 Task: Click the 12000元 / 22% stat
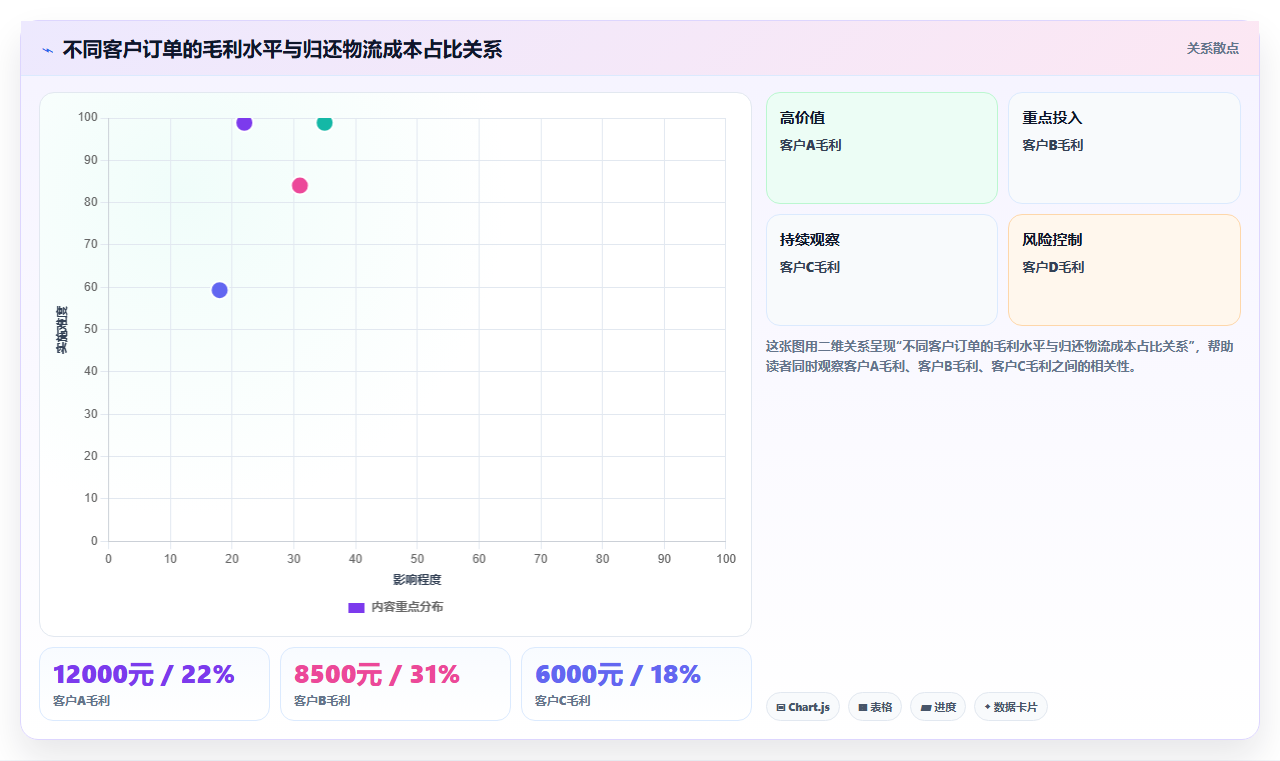[x=143, y=674]
